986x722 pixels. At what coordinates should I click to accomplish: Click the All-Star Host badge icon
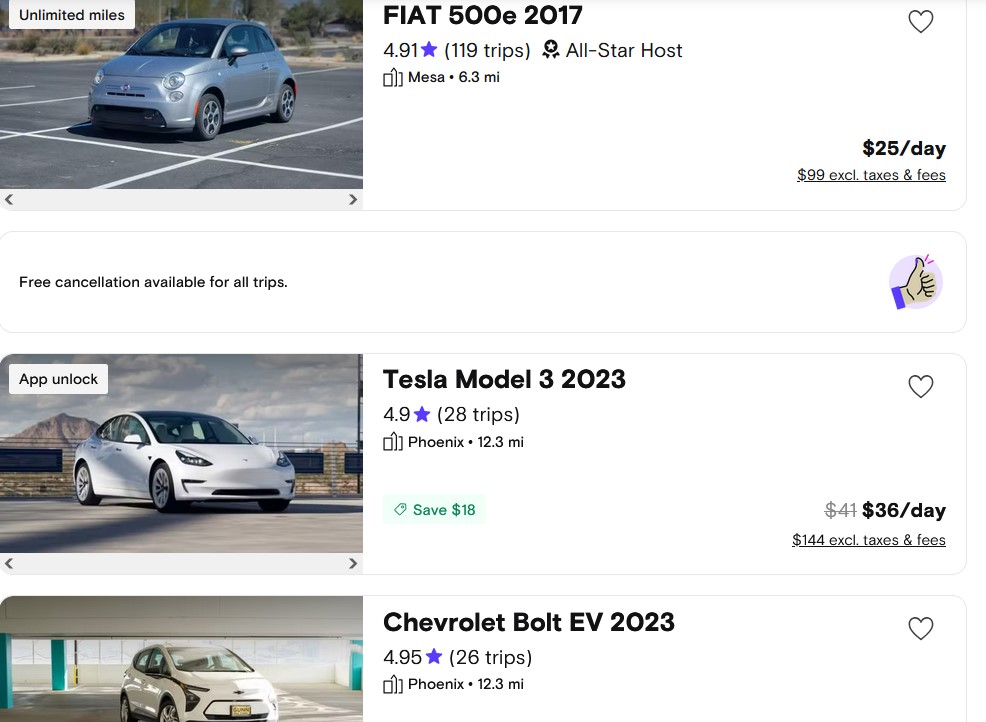coord(550,50)
